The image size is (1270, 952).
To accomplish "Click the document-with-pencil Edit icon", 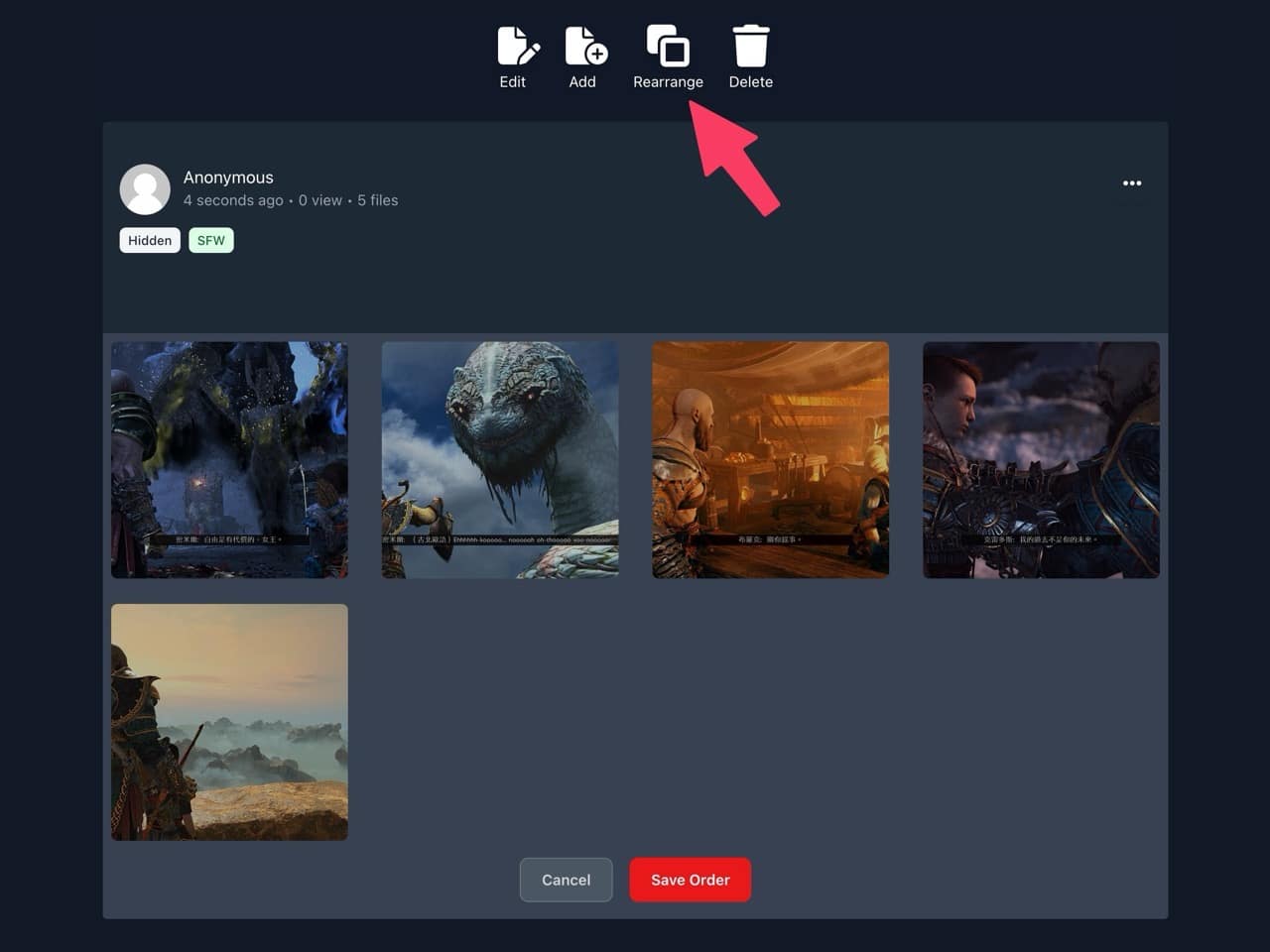I will click(514, 45).
